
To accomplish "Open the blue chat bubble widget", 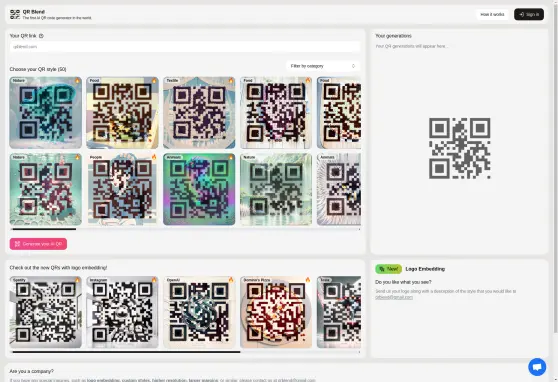I will pos(537,367).
